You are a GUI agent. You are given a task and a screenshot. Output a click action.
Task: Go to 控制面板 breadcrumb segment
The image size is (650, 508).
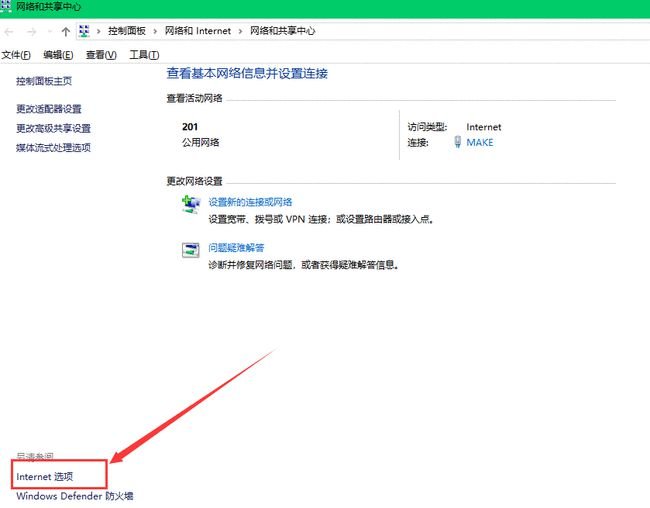click(x=126, y=31)
